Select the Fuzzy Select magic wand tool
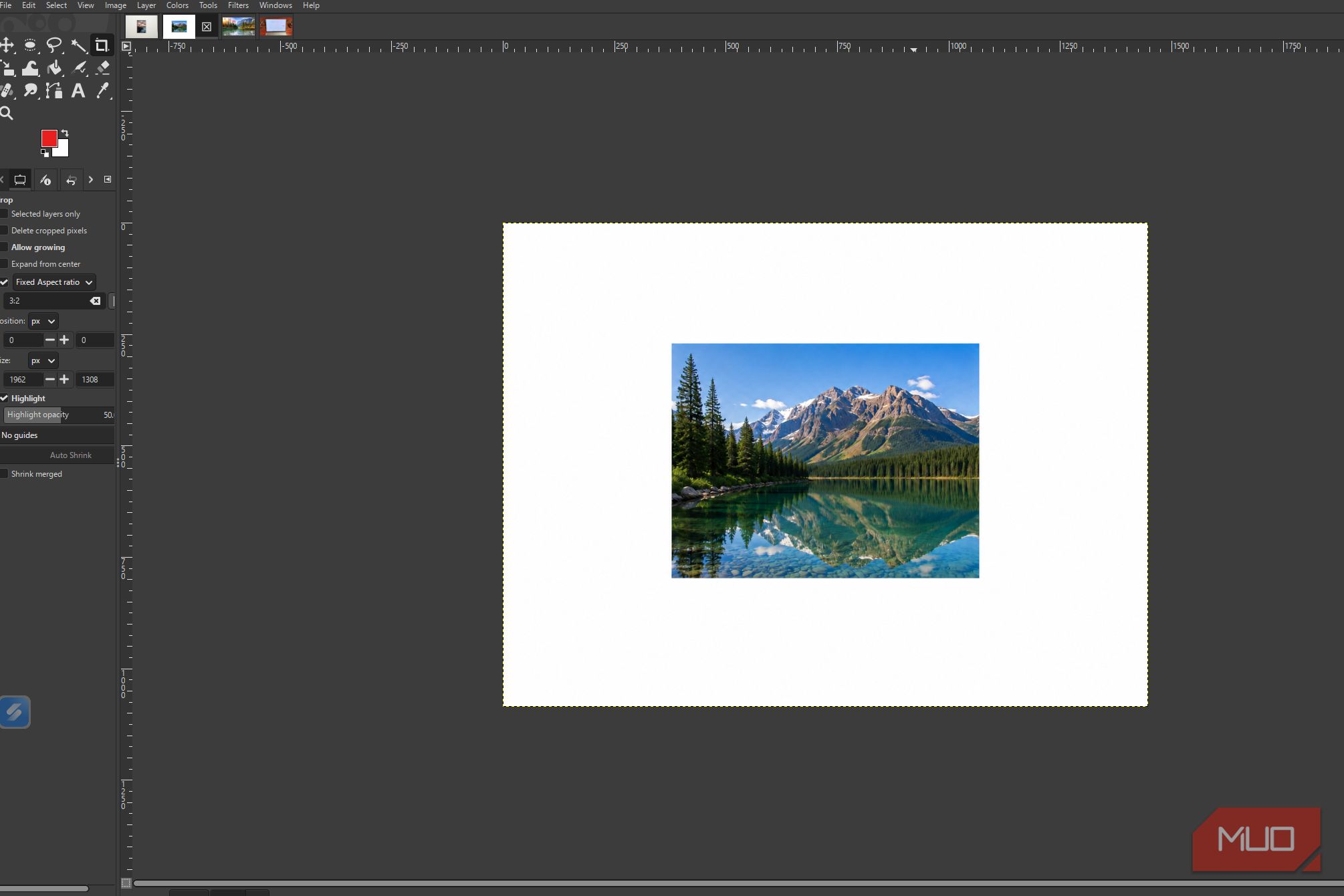 point(78,45)
